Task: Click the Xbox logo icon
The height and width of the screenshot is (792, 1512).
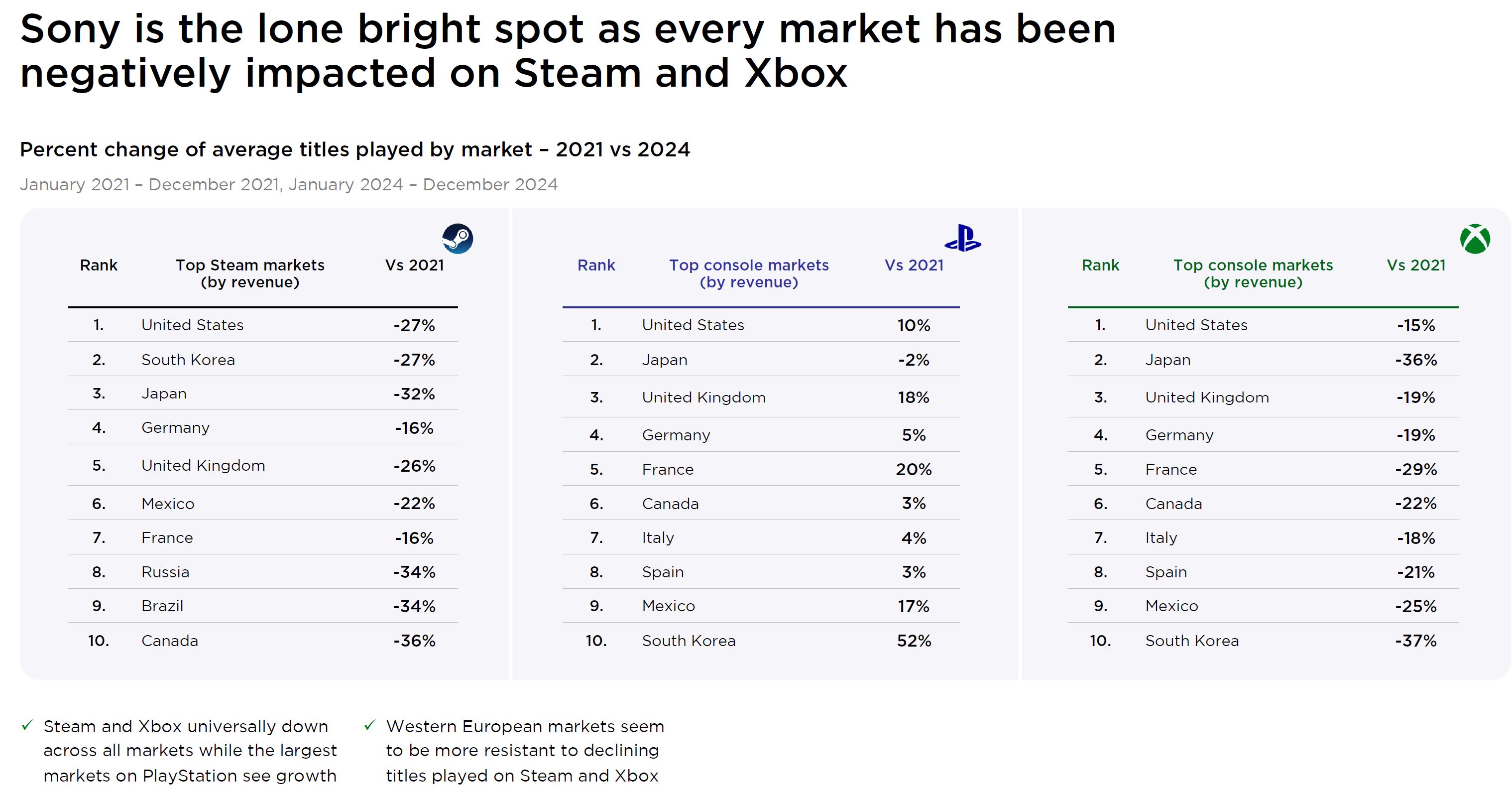Action: [1475, 239]
